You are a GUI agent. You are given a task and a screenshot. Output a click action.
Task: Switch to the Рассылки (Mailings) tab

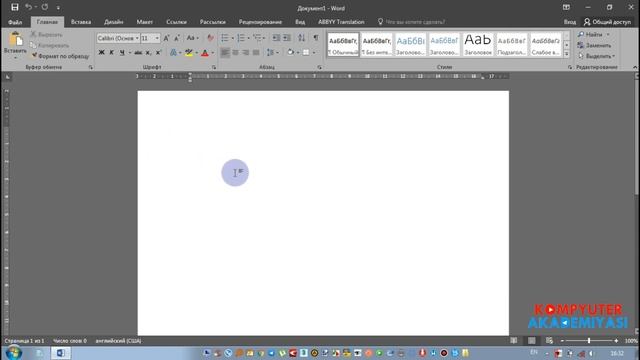pos(213,22)
